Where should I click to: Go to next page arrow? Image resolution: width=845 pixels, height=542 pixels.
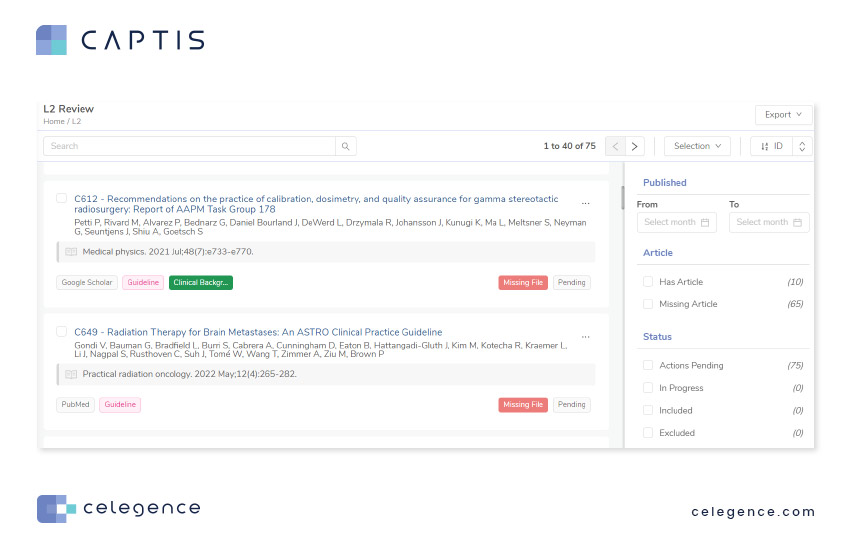point(635,146)
